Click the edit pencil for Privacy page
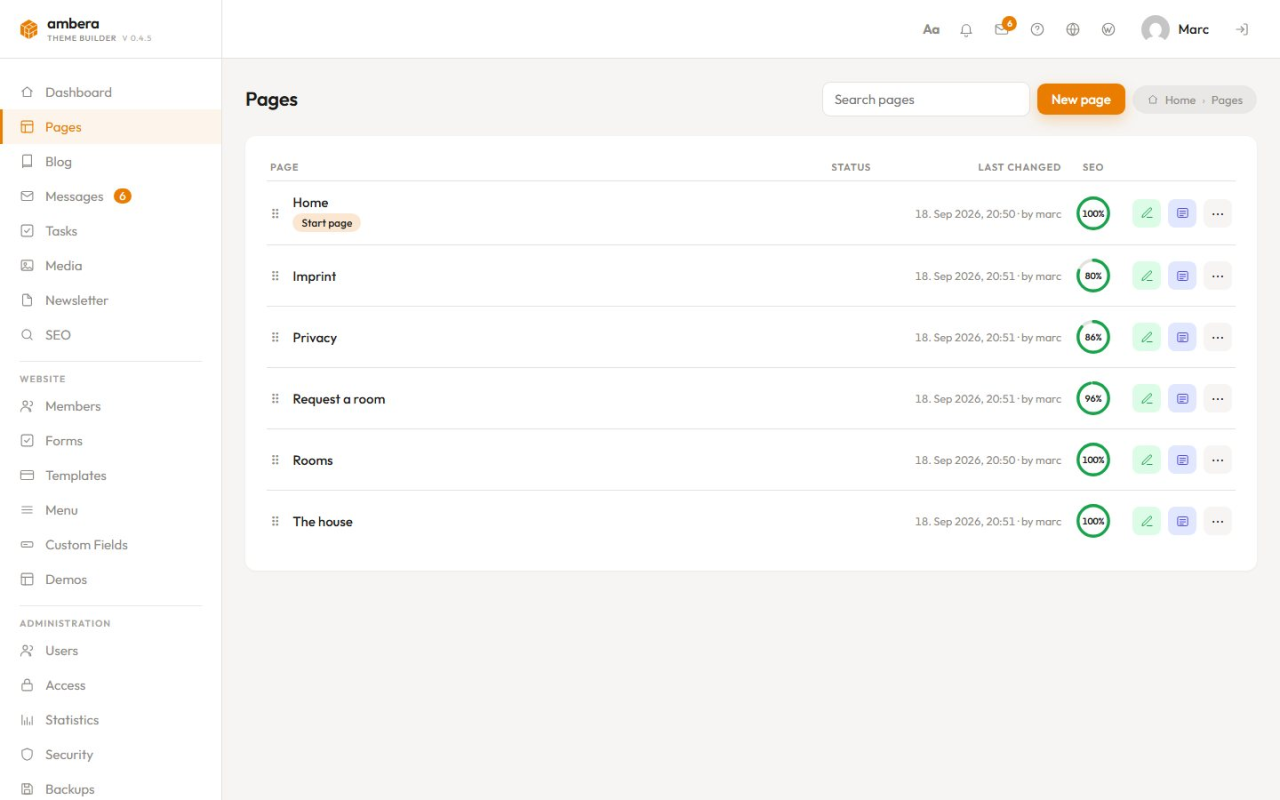1280x800 pixels. click(x=1146, y=337)
